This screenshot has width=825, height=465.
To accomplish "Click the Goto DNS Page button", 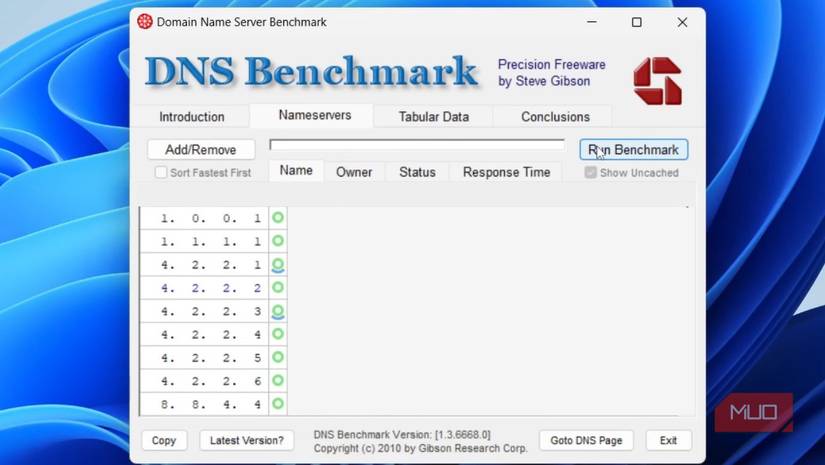I will [x=586, y=440].
